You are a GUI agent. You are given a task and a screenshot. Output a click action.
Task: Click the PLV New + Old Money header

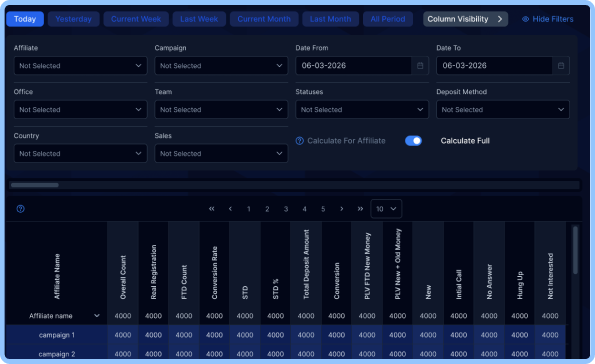pos(398,264)
